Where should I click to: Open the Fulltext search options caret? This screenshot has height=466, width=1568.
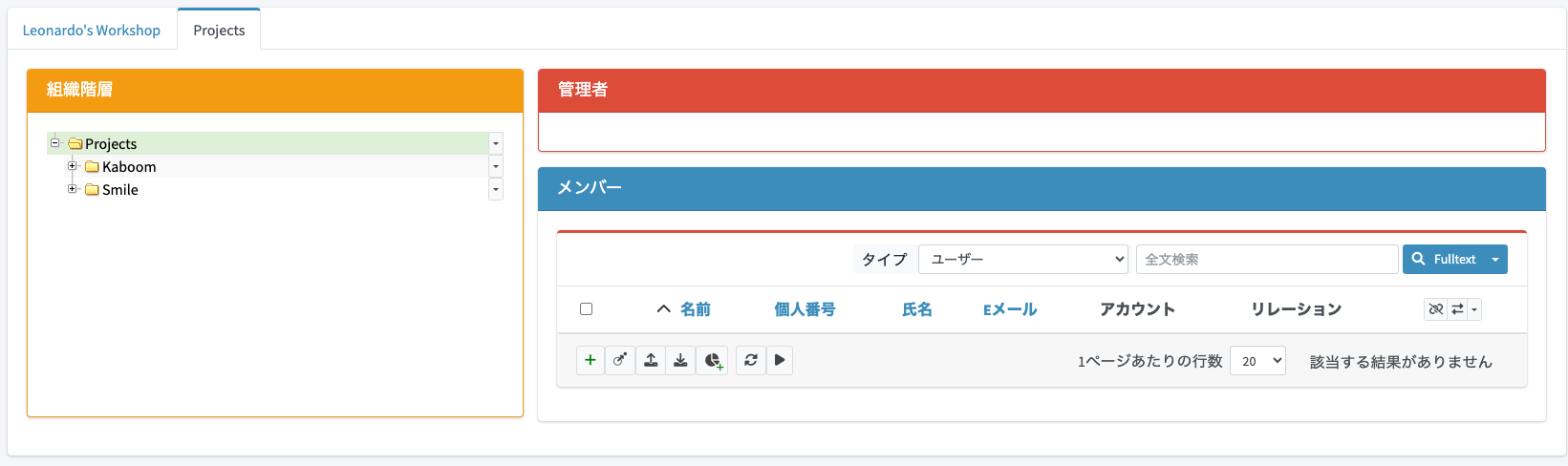(1495, 259)
